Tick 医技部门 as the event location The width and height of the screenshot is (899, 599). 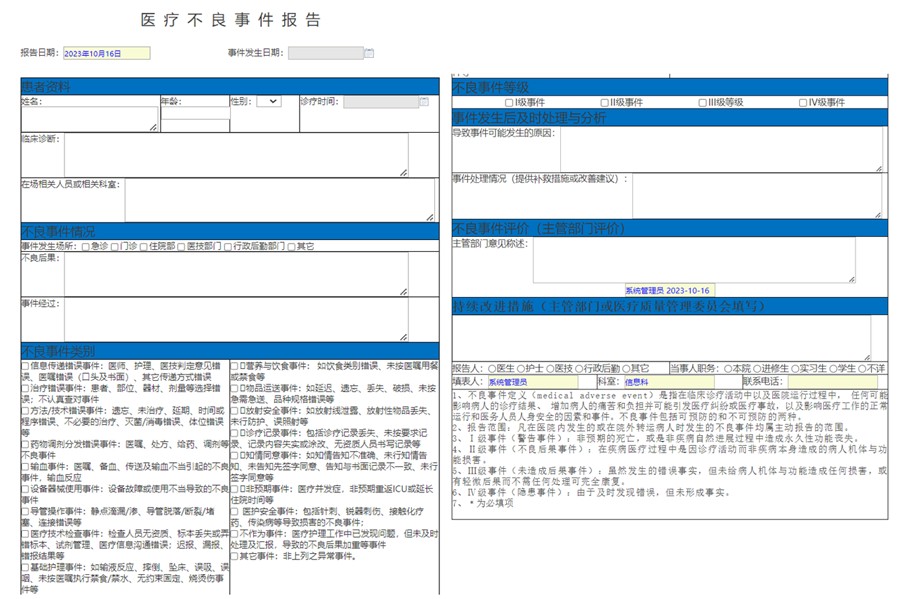[x=181, y=246]
